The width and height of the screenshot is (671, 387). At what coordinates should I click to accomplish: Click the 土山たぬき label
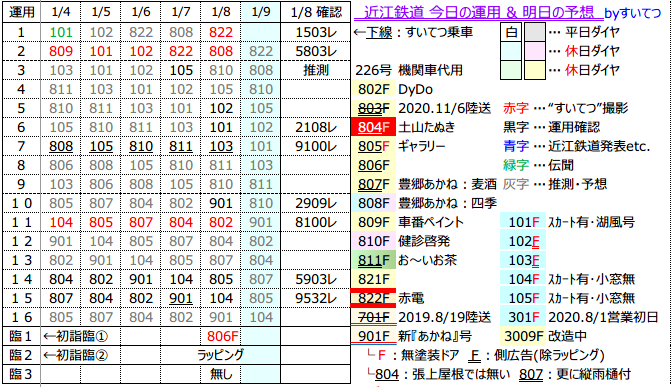pos(427,127)
